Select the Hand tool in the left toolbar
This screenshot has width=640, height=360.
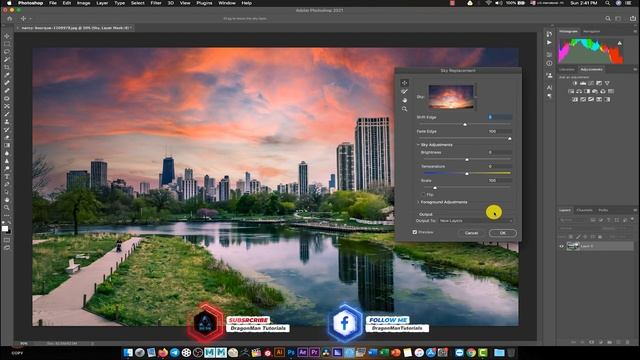[x=7, y=200]
